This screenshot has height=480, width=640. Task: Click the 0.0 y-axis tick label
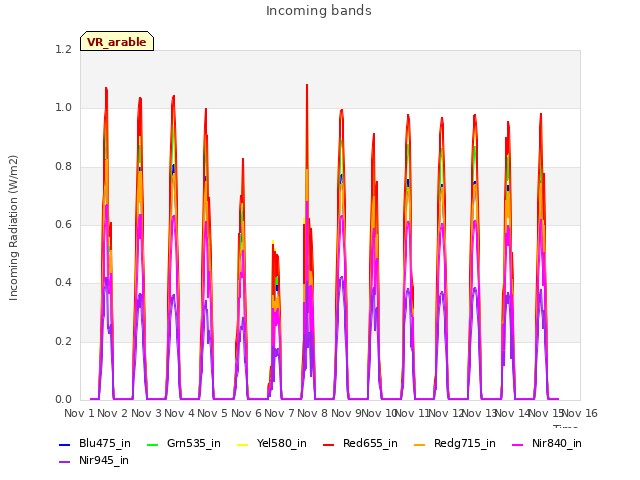[x=63, y=400]
